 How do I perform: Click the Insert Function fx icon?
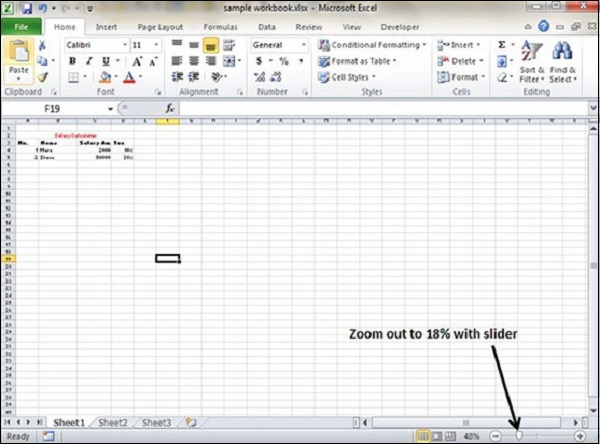(x=170, y=109)
